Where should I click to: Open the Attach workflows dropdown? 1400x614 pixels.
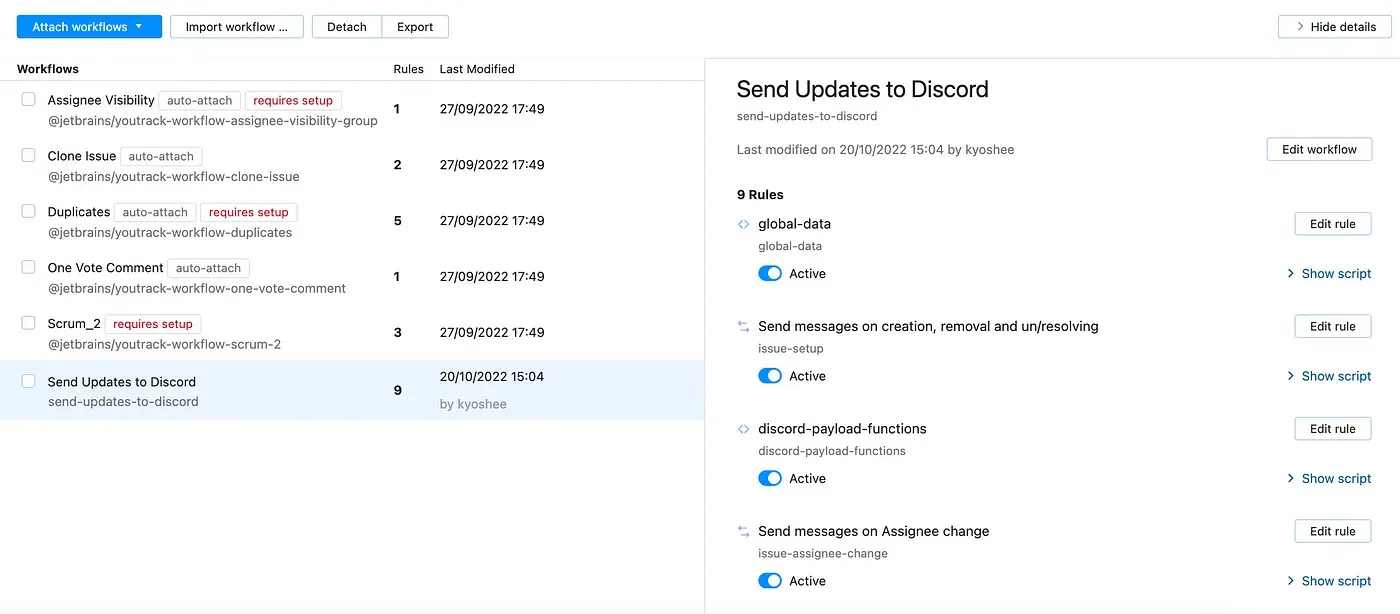(89, 27)
